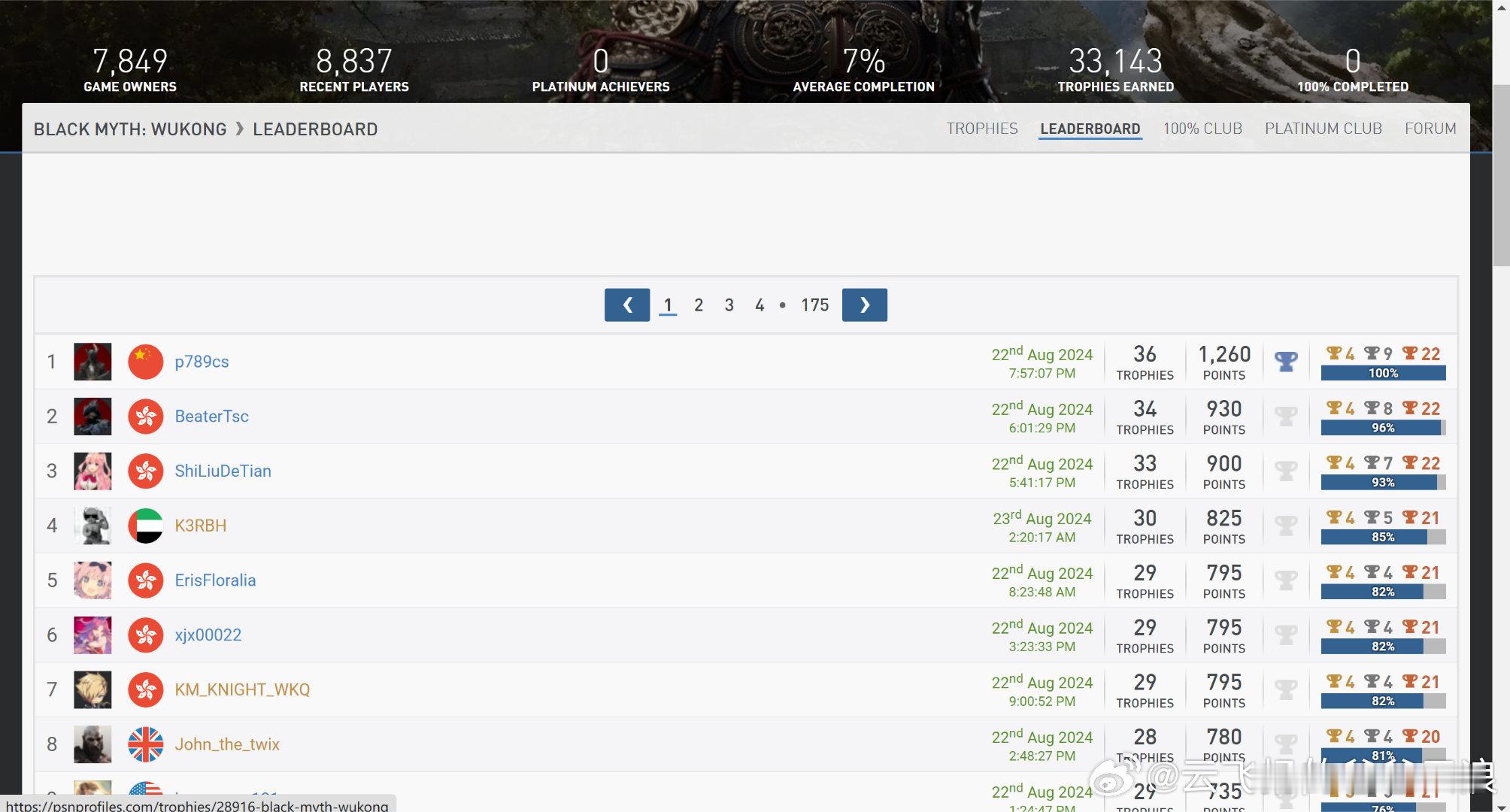Go to next leaderboard page arrow
Viewport: 1510px width, 812px height.
point(864,304)
